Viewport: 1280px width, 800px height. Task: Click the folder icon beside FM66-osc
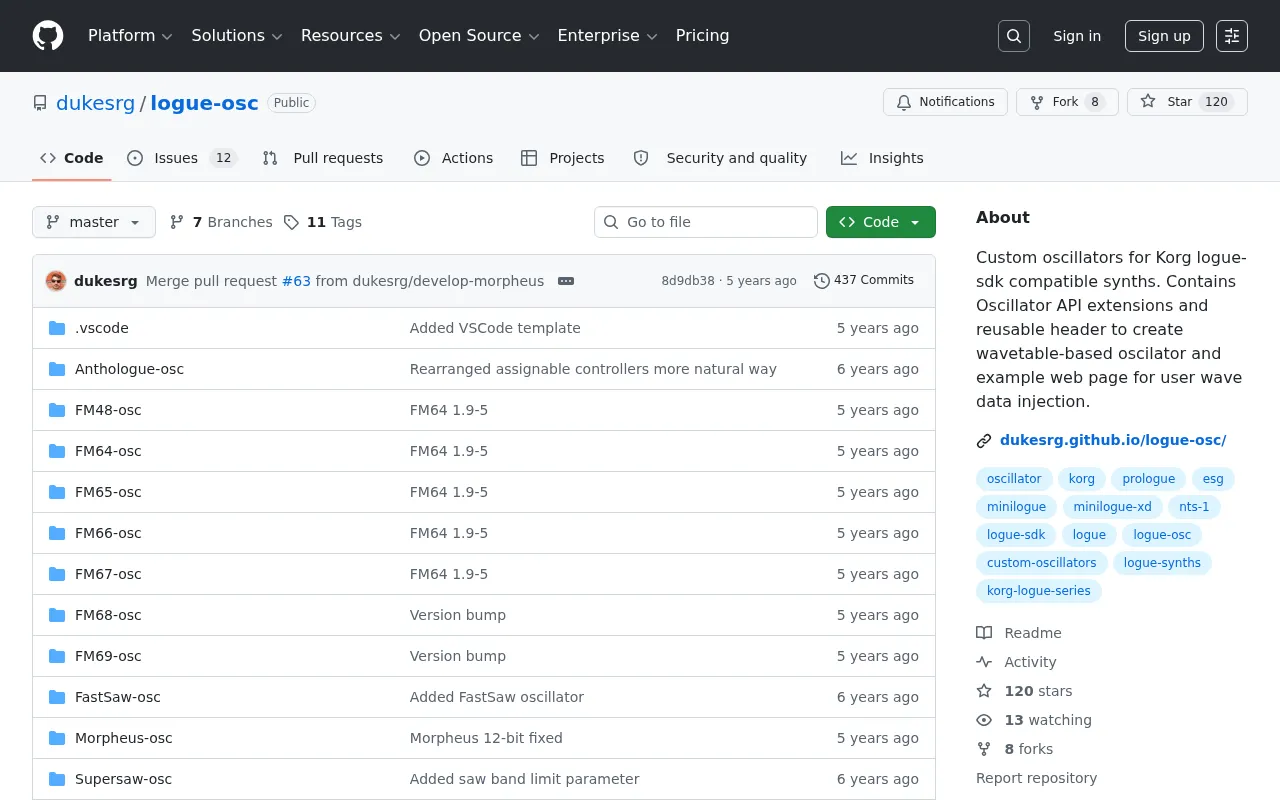[x=57, y=533]
